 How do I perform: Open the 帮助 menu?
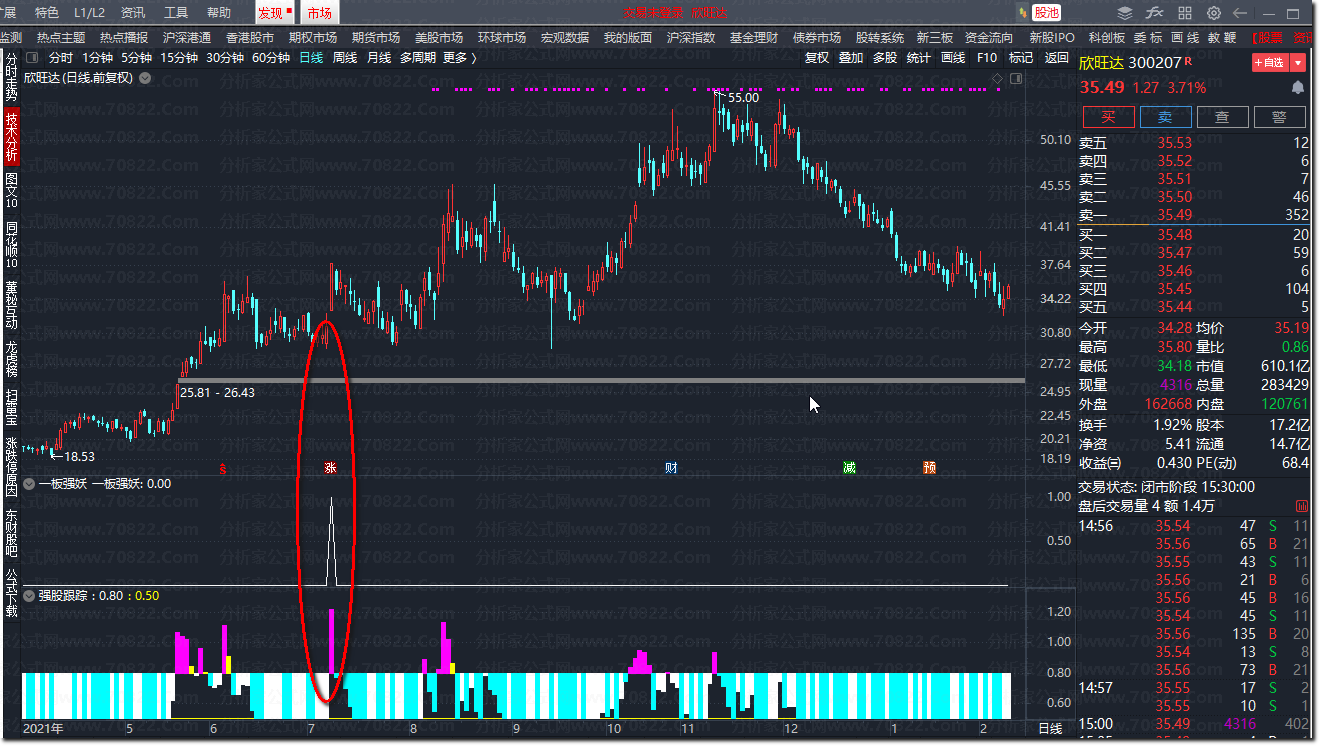tap(218, 13)
